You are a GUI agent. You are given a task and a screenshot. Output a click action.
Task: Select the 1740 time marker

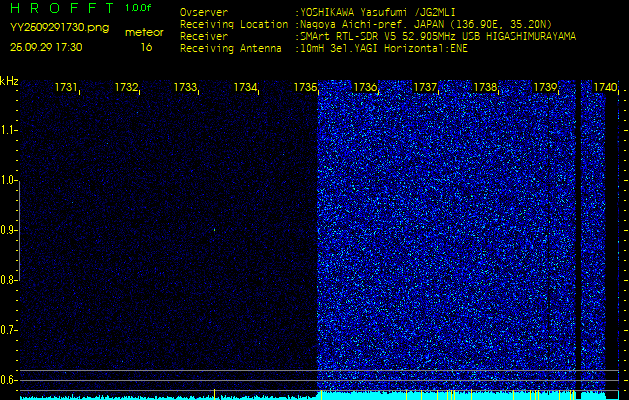(605, 87)
